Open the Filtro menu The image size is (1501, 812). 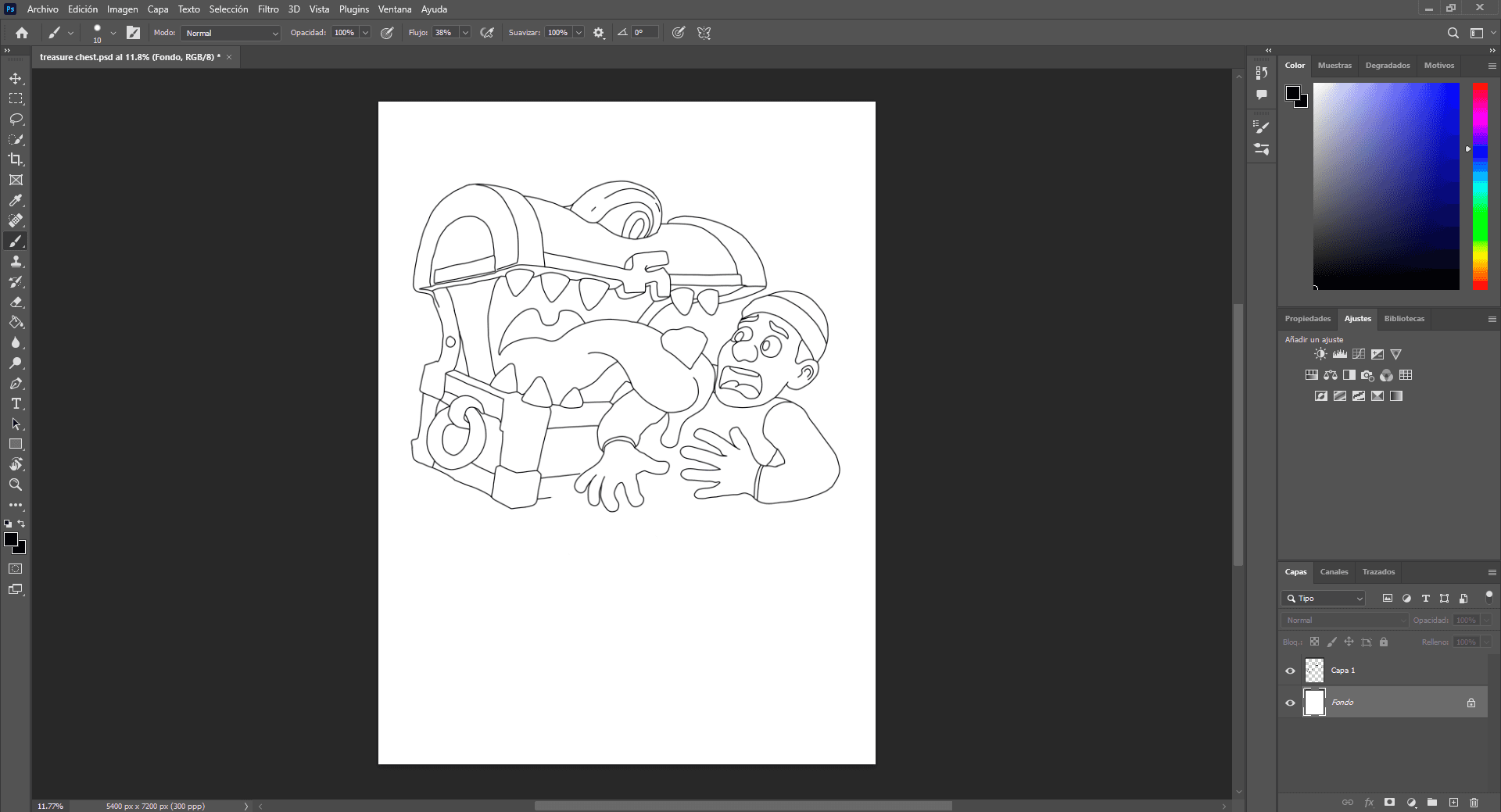[268, 9]
